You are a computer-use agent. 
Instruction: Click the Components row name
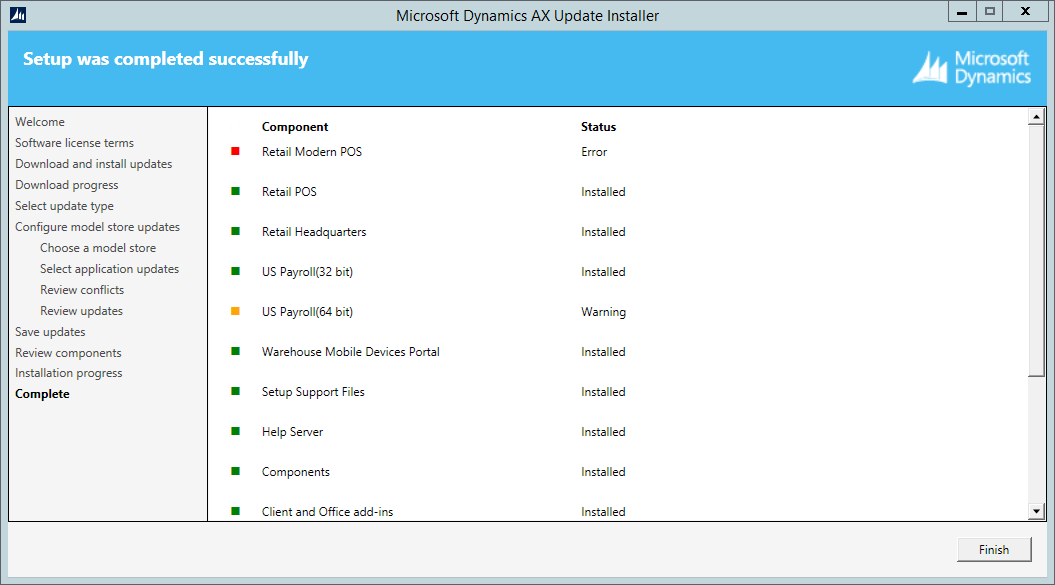(296, 472)
